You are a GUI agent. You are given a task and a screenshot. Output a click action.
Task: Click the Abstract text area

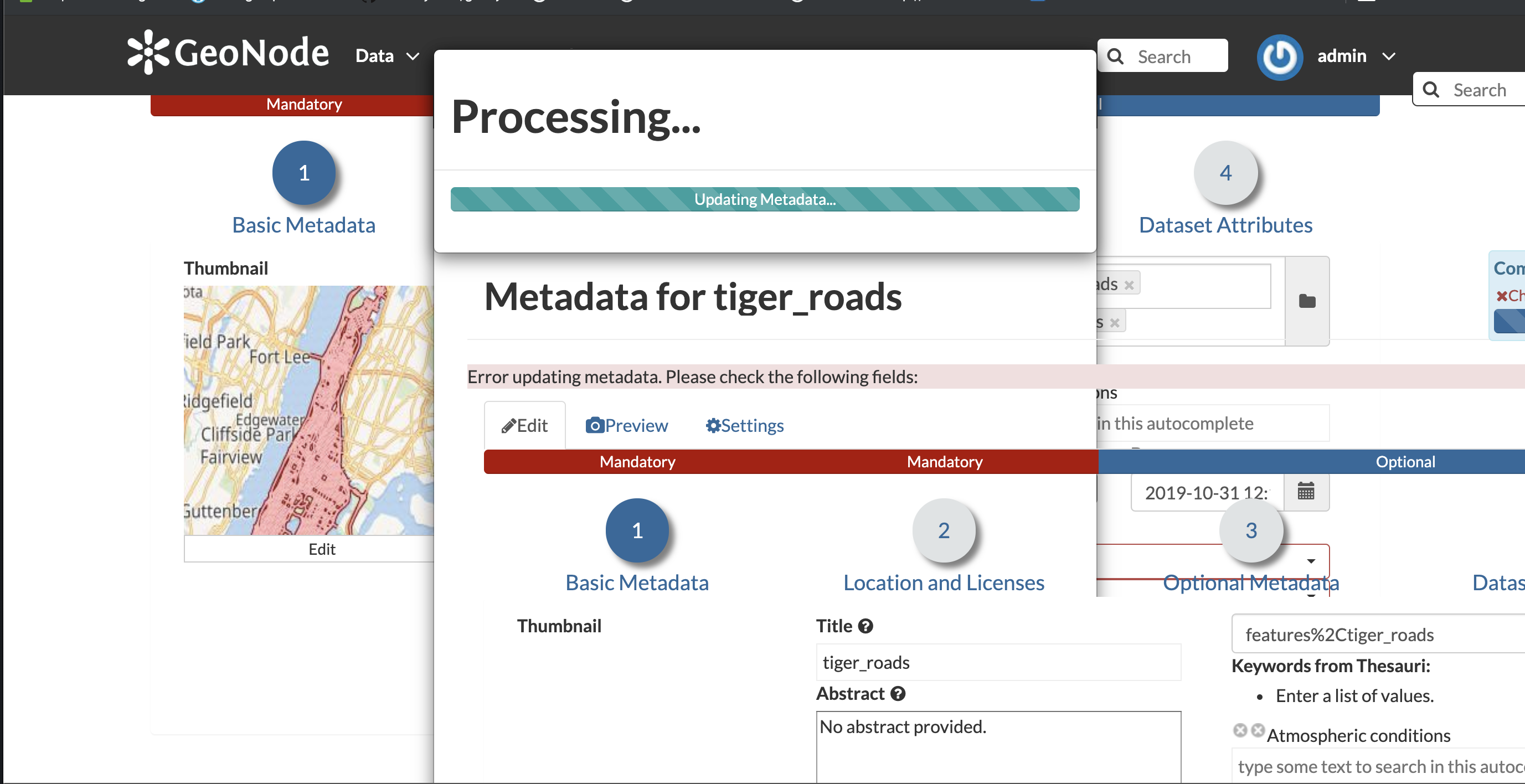pyautogui.click(x=998, y=747)
